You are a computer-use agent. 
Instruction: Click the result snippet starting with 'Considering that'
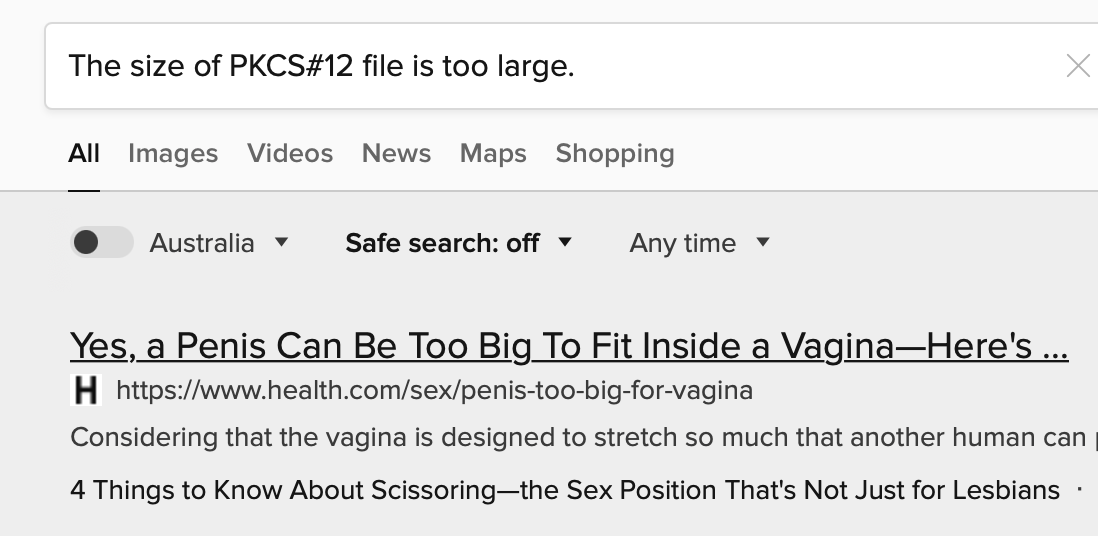pyautogui.click(x=578, y=438)
